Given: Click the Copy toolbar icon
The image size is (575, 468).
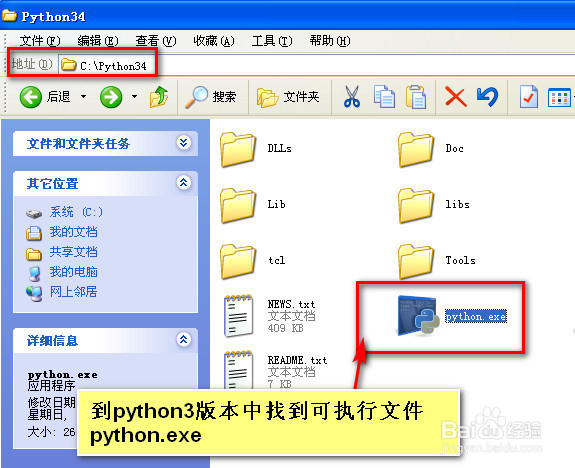Looking at the screenshot, I should click(x=384, y=97).
